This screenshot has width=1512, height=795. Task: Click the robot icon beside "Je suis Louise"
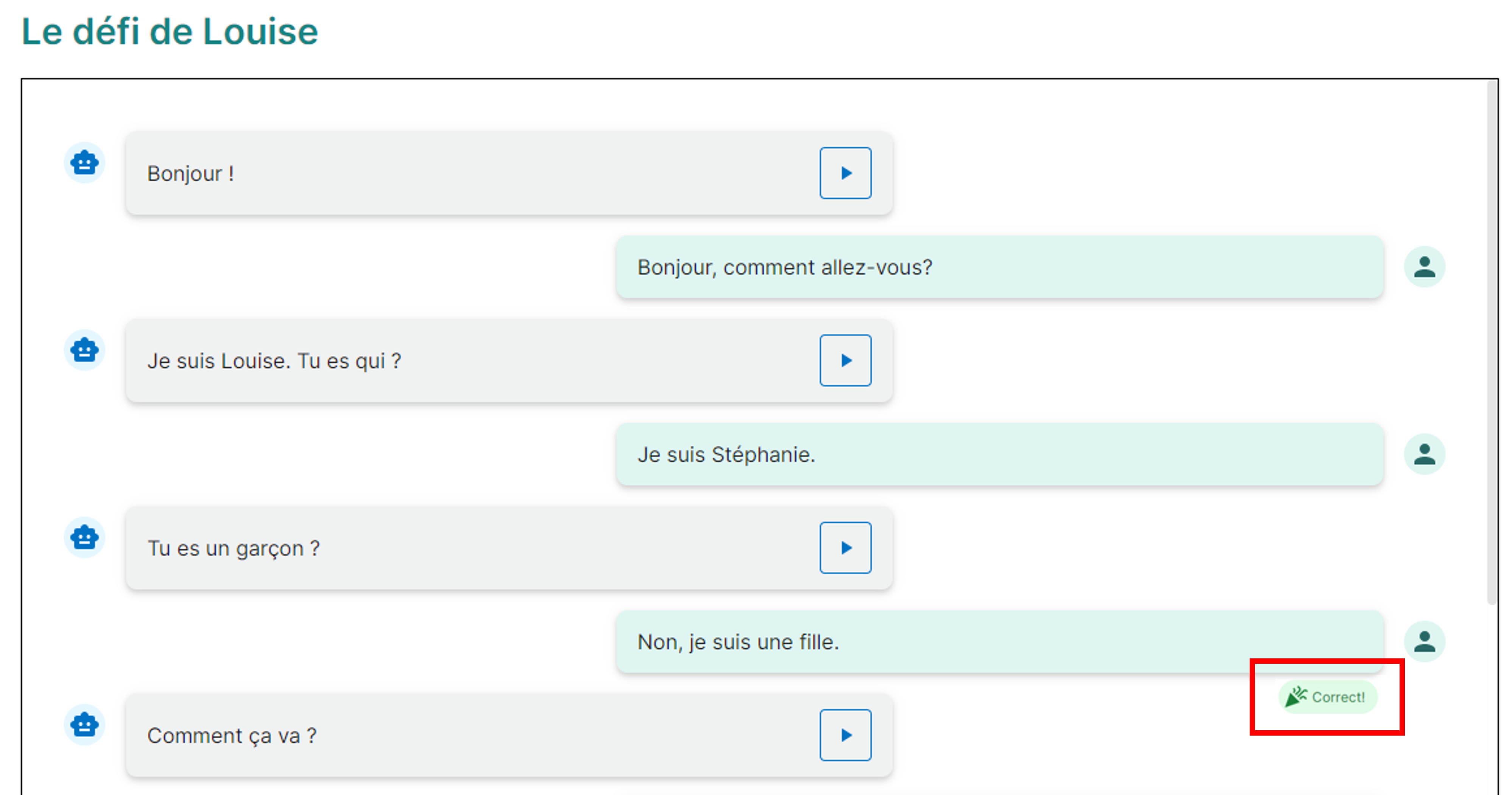84,350
